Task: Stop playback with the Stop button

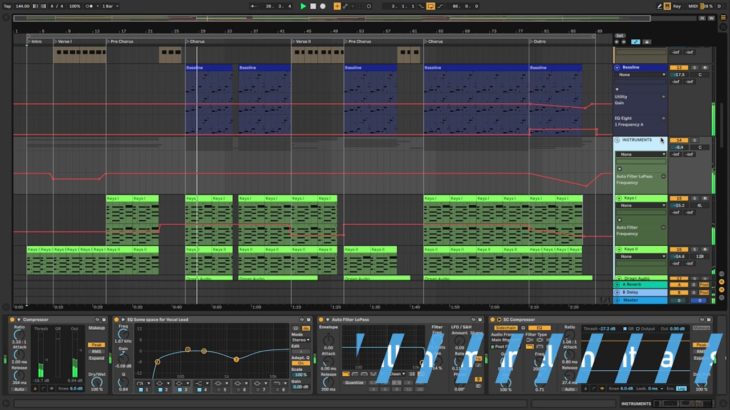Action: point(313,6)
